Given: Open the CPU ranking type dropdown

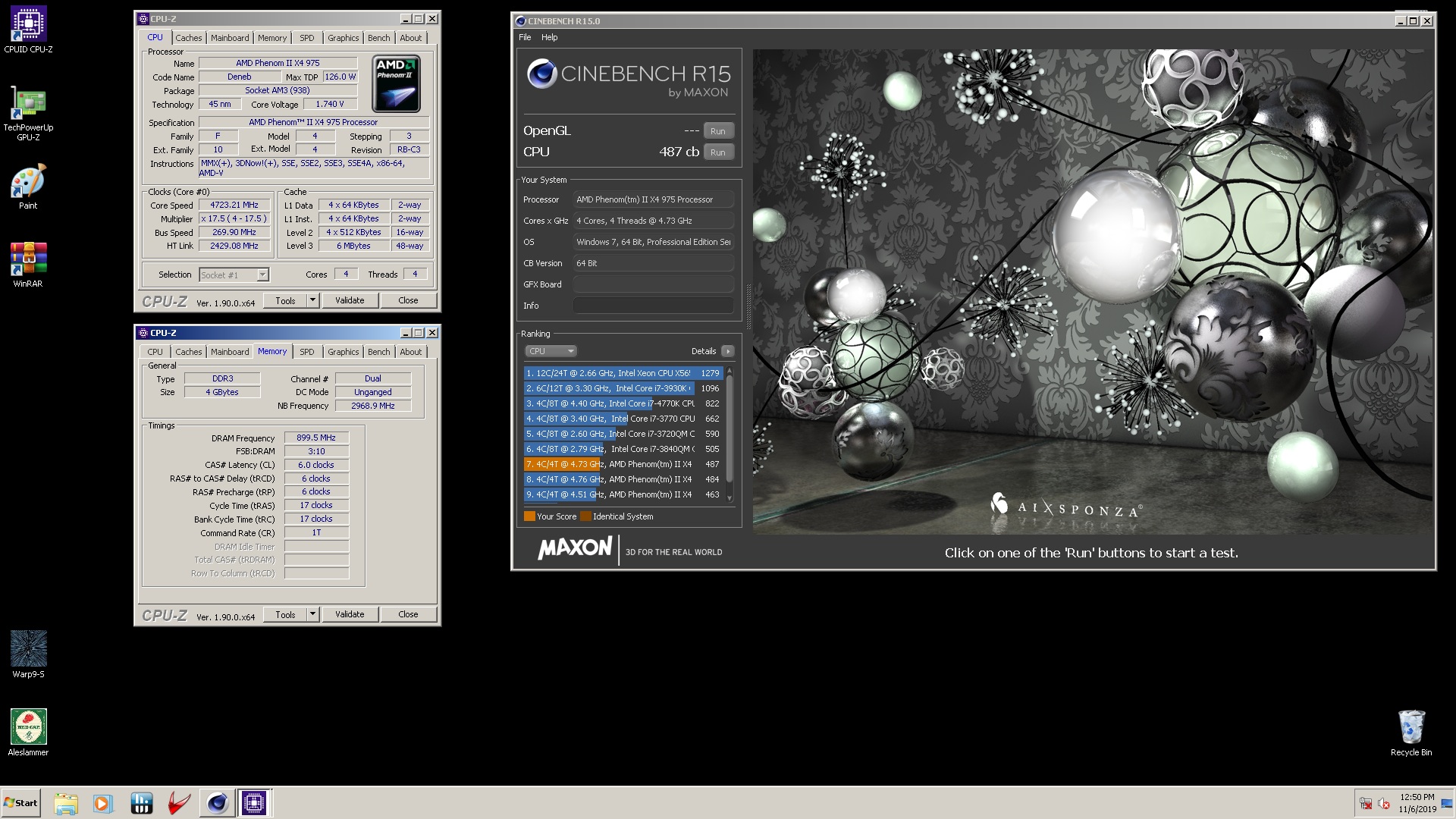Looking at the screenshot, I should click(551, 351).
